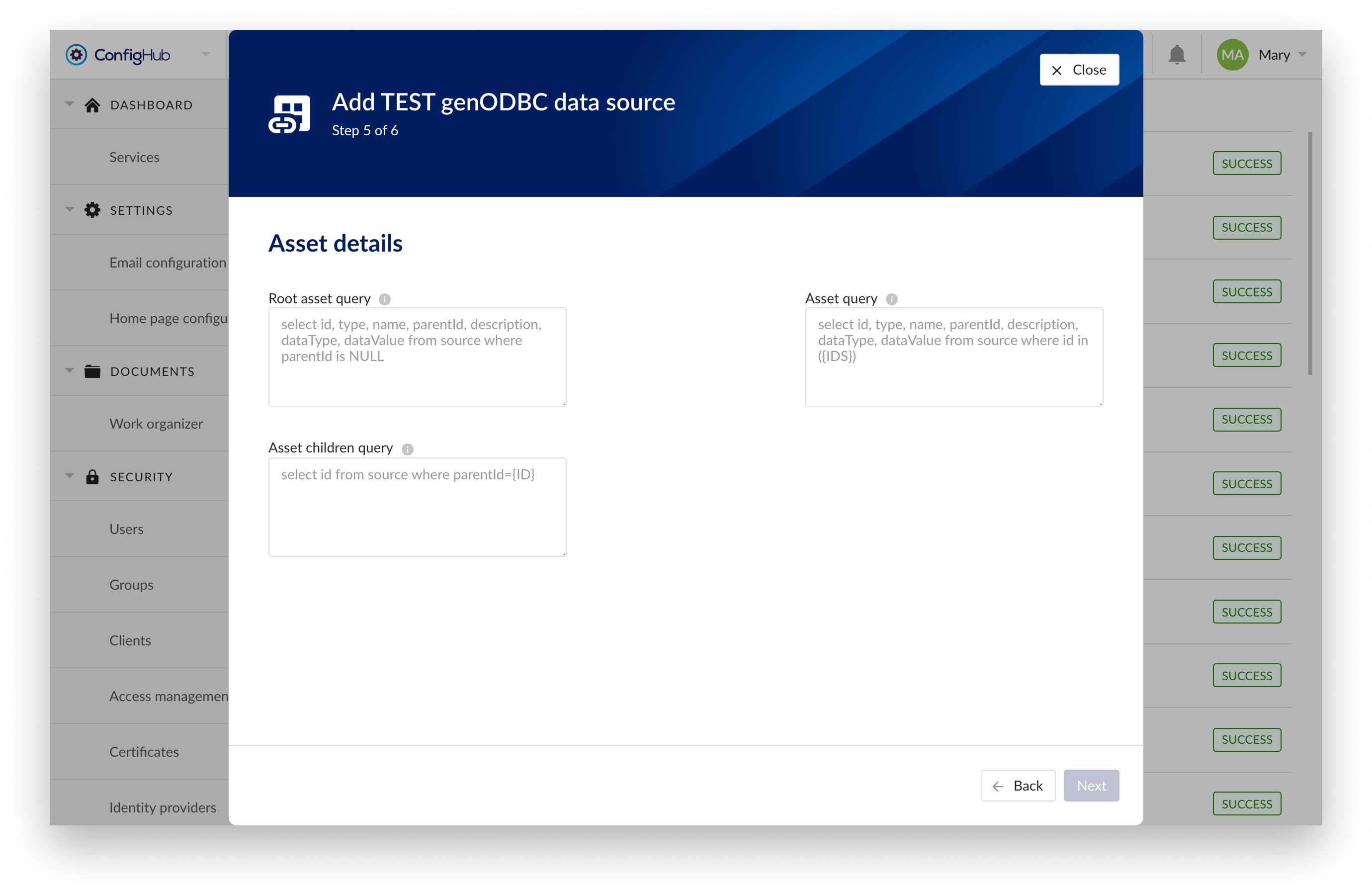The height and width of the screenshot is (895, 1372).
Task: Collapse the Dashboard section arrow
Action: pyautogui.click(x=70, y=104)
